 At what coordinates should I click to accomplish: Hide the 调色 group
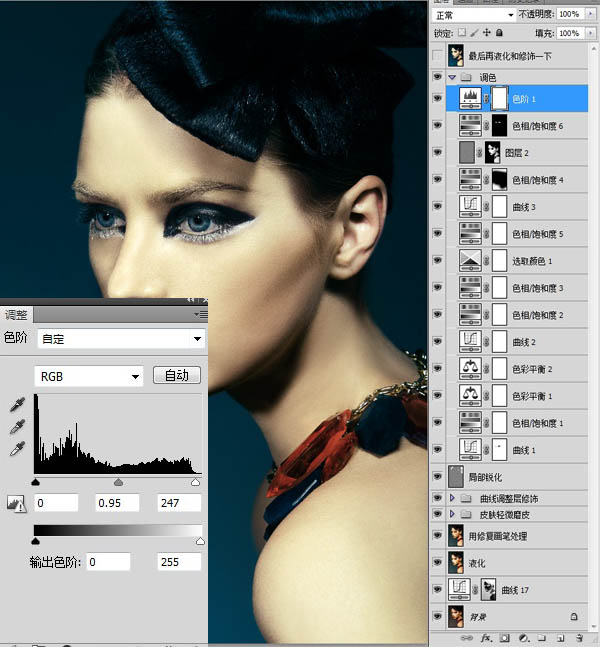click(437, 77)
